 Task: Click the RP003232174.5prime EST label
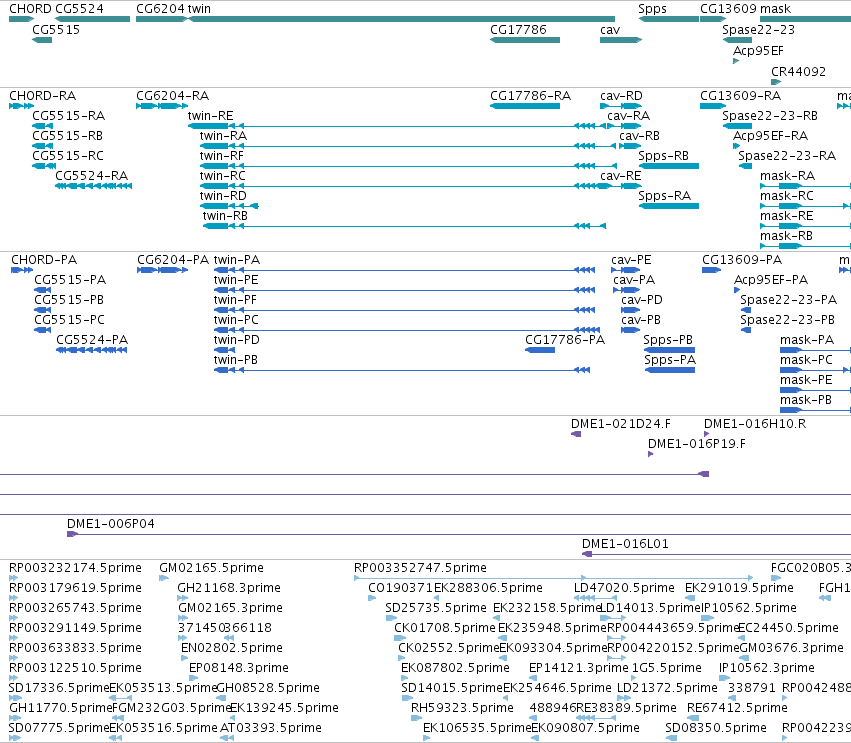[x=75, y=568]
